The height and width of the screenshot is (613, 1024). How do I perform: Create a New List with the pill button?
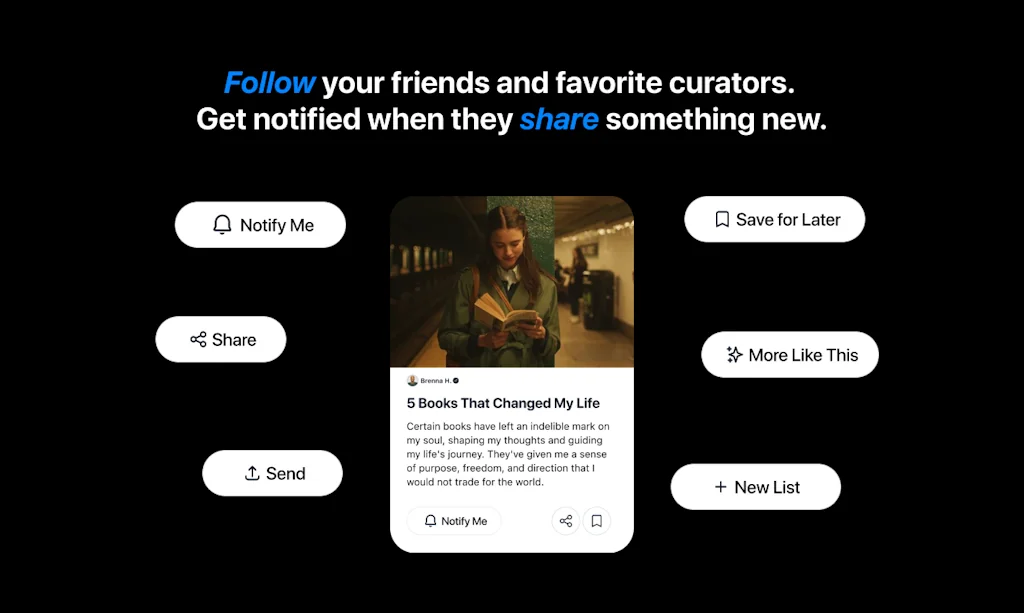point(756,487)
